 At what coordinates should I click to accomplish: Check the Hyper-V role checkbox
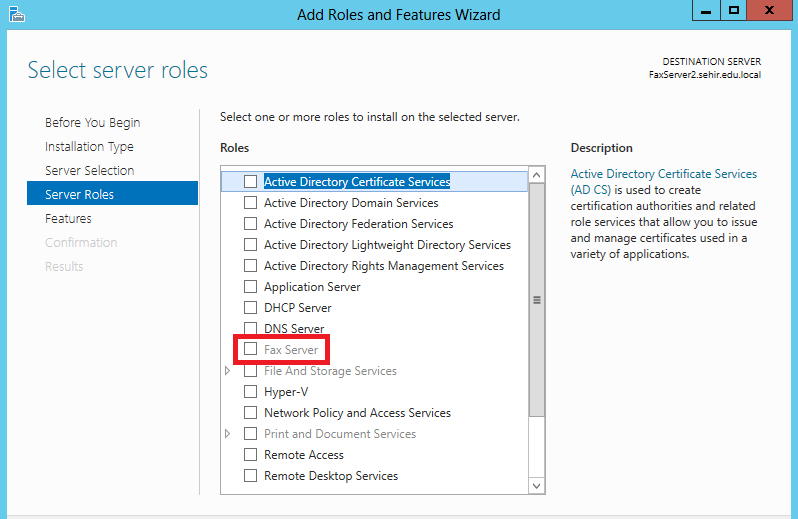tap(250, 392)
